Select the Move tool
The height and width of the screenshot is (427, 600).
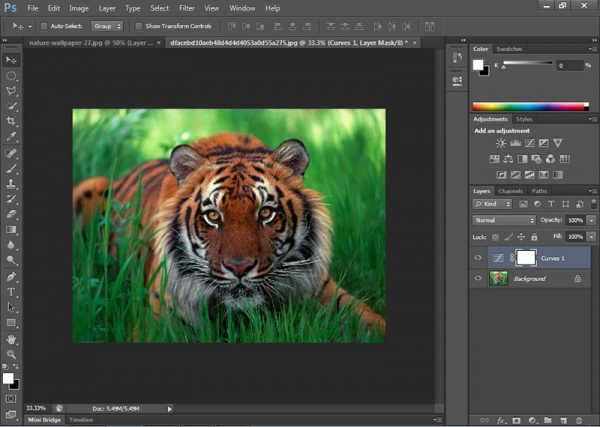coord(12,59)
